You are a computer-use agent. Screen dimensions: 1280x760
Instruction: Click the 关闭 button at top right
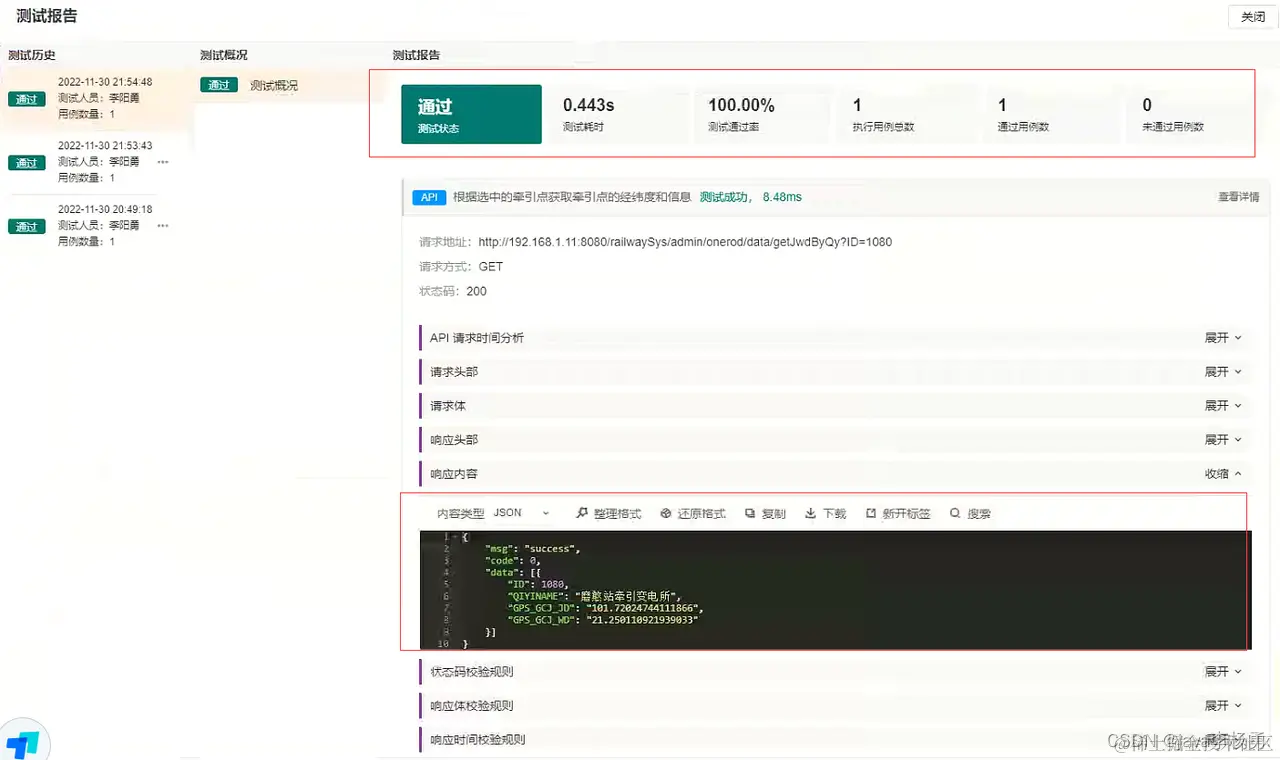1253,17
